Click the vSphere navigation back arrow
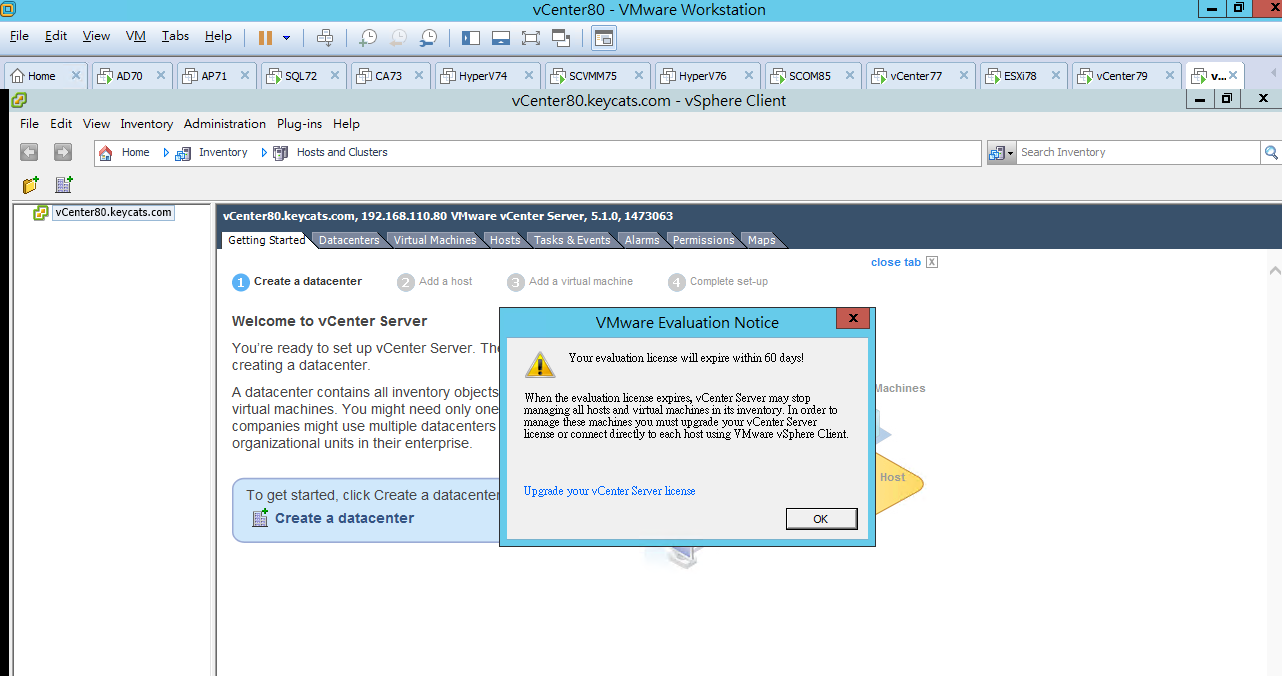 click(x=29, y=152)
